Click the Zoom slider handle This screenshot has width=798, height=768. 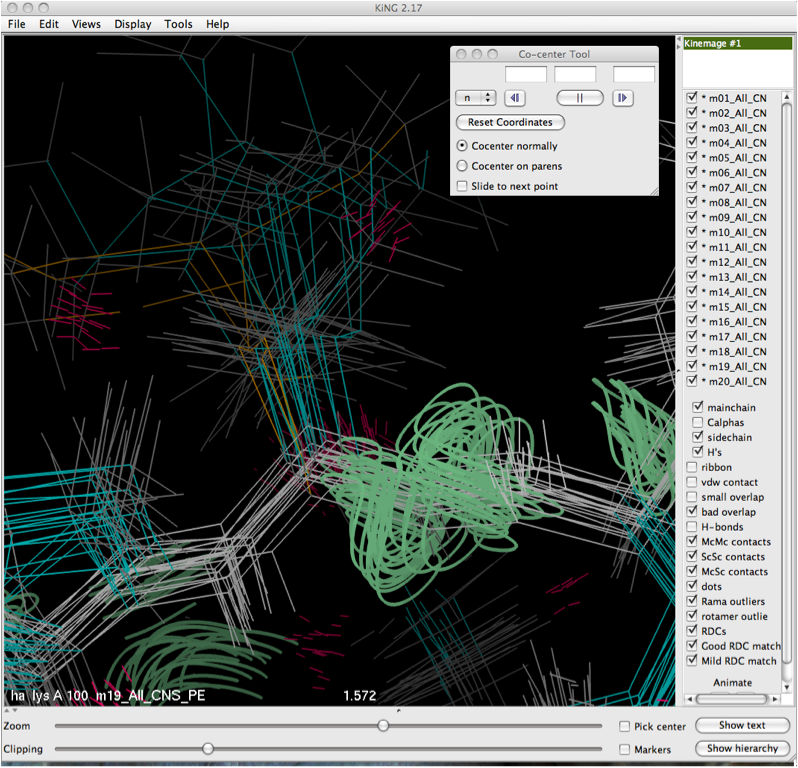[383, 726]
